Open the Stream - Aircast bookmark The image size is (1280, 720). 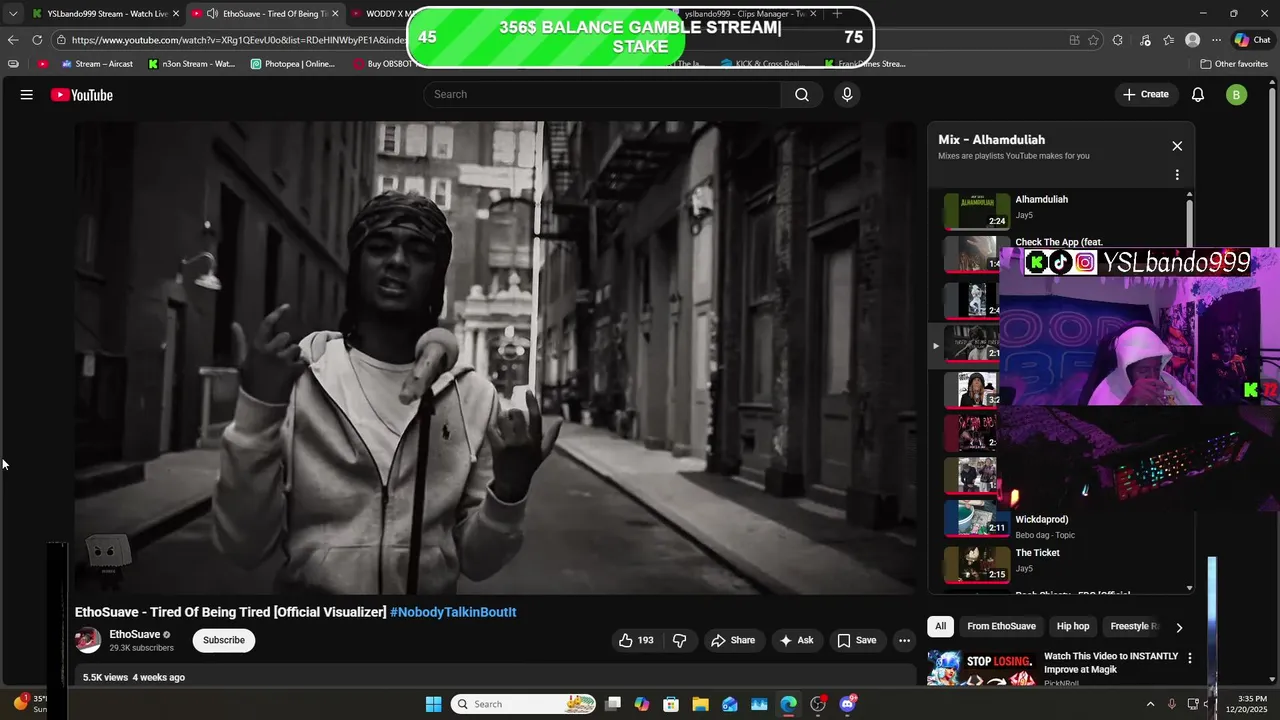(97, 64)
